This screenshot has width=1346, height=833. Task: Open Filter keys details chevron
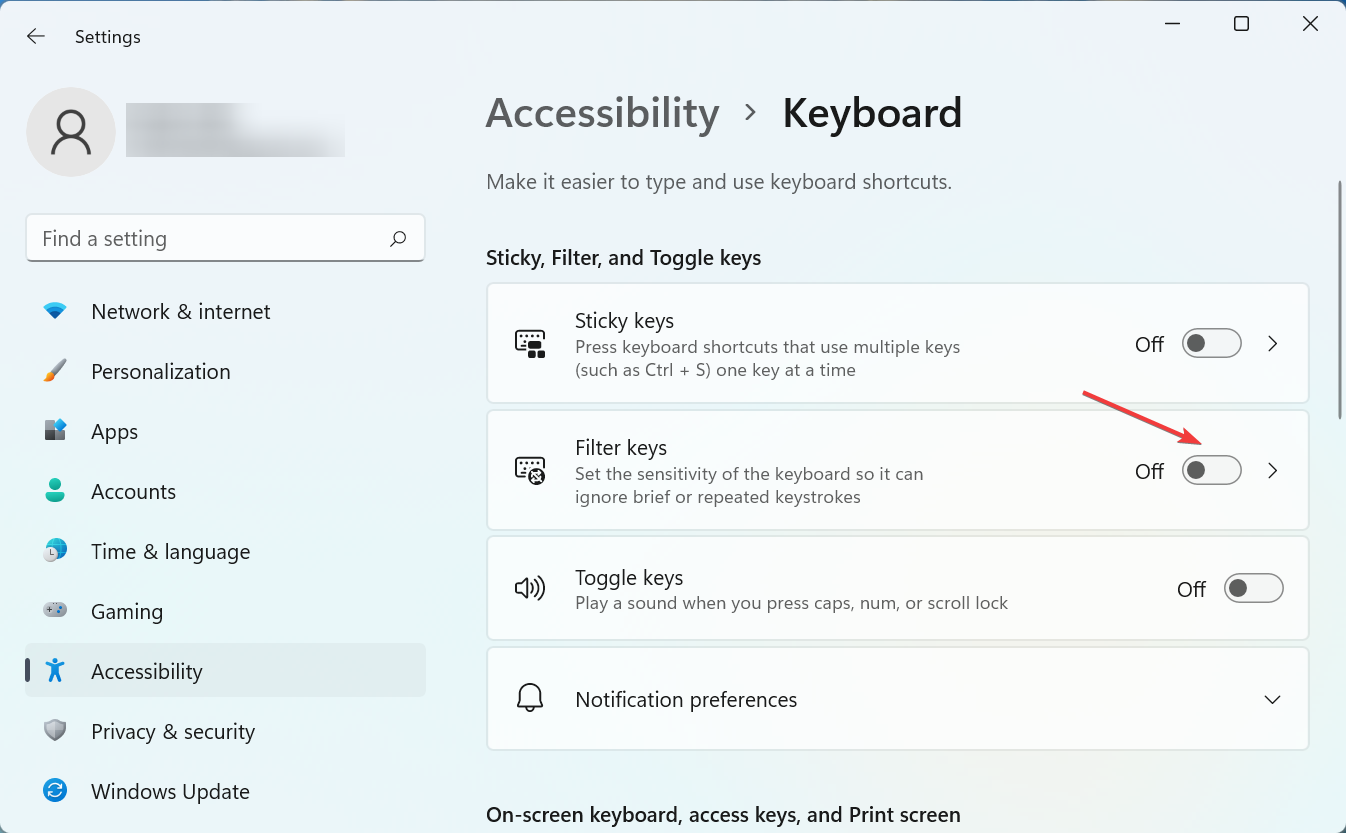click(1273, 471)
